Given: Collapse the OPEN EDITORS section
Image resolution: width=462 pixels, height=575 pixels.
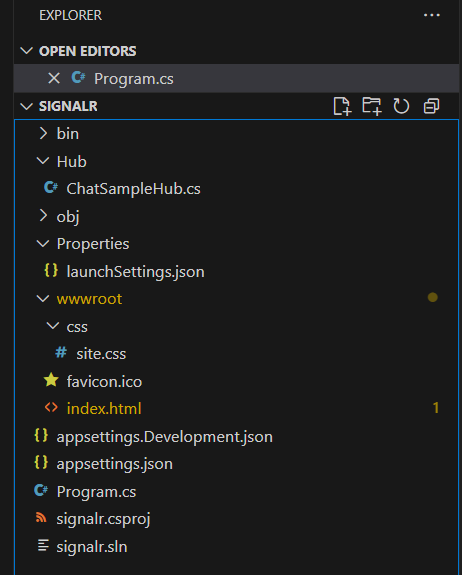Looking at the screenshot, I should click(26, 51).
